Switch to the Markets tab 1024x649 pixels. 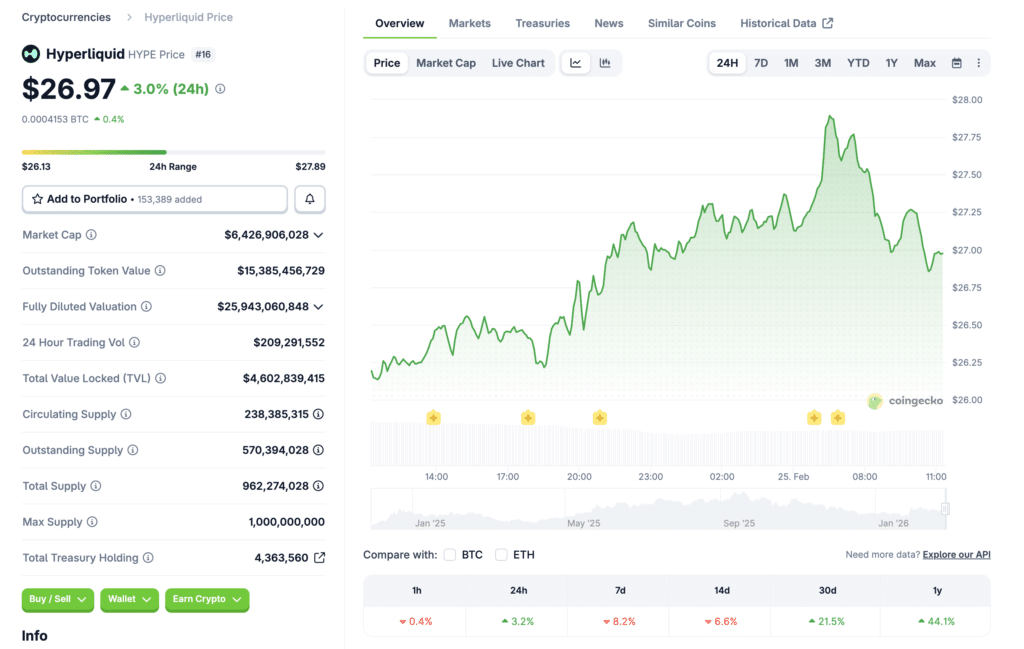pyautogui.click(x=469, y=23)
